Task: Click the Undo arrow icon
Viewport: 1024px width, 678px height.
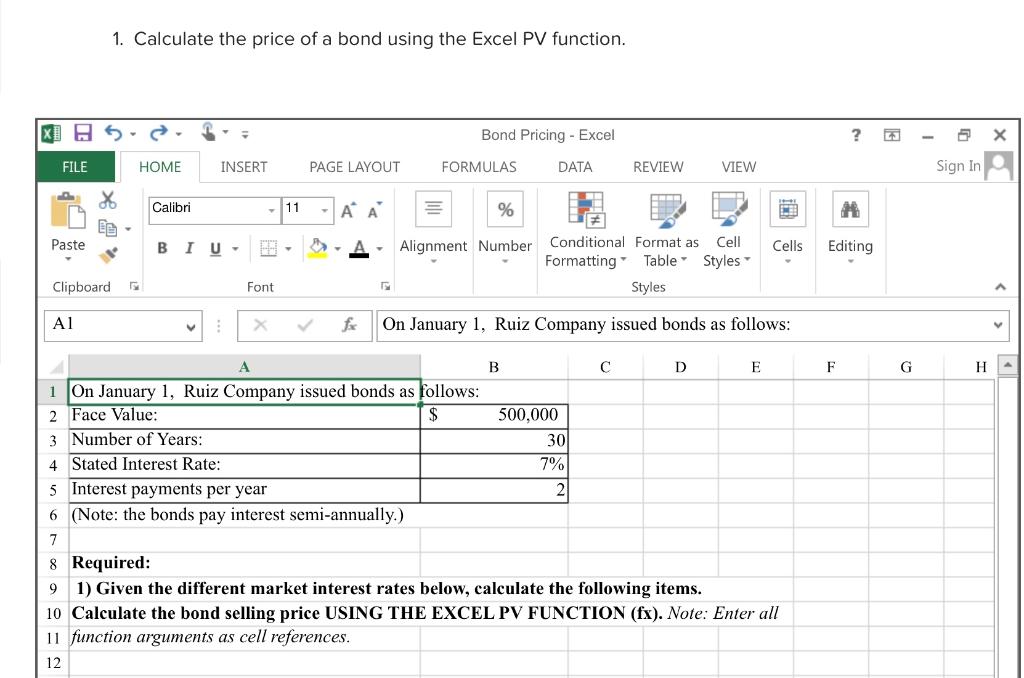Action: click(x=114, y=133)
